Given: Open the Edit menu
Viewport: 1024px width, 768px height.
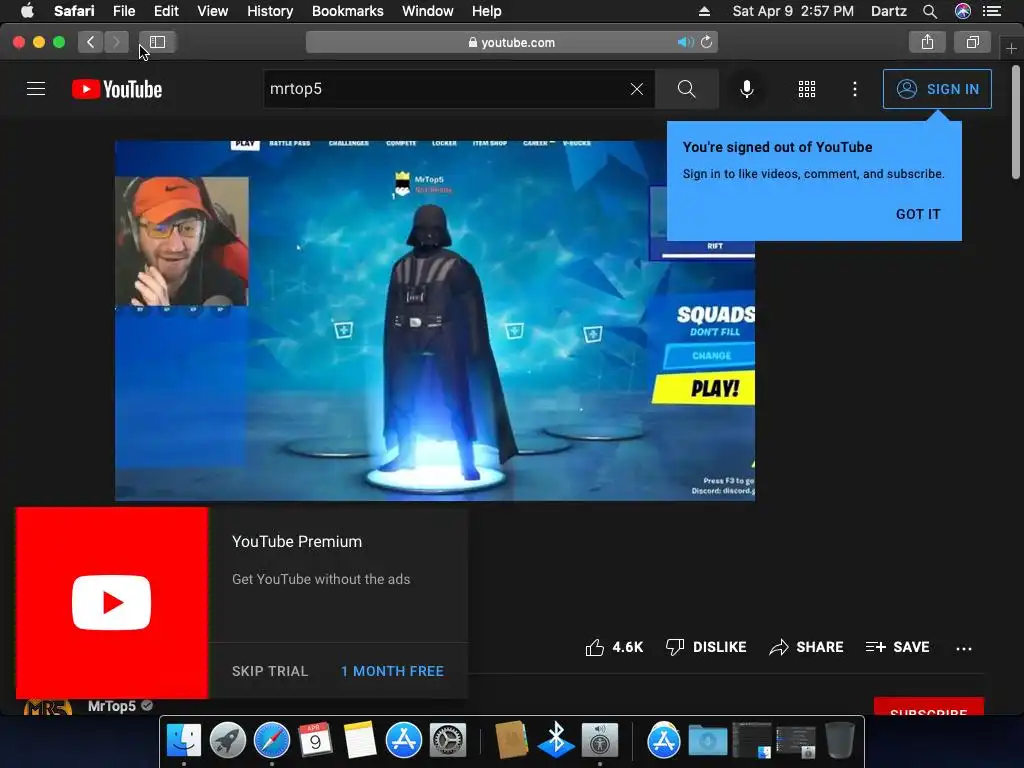Looking at the screenshot, I should tap(166, 11).
